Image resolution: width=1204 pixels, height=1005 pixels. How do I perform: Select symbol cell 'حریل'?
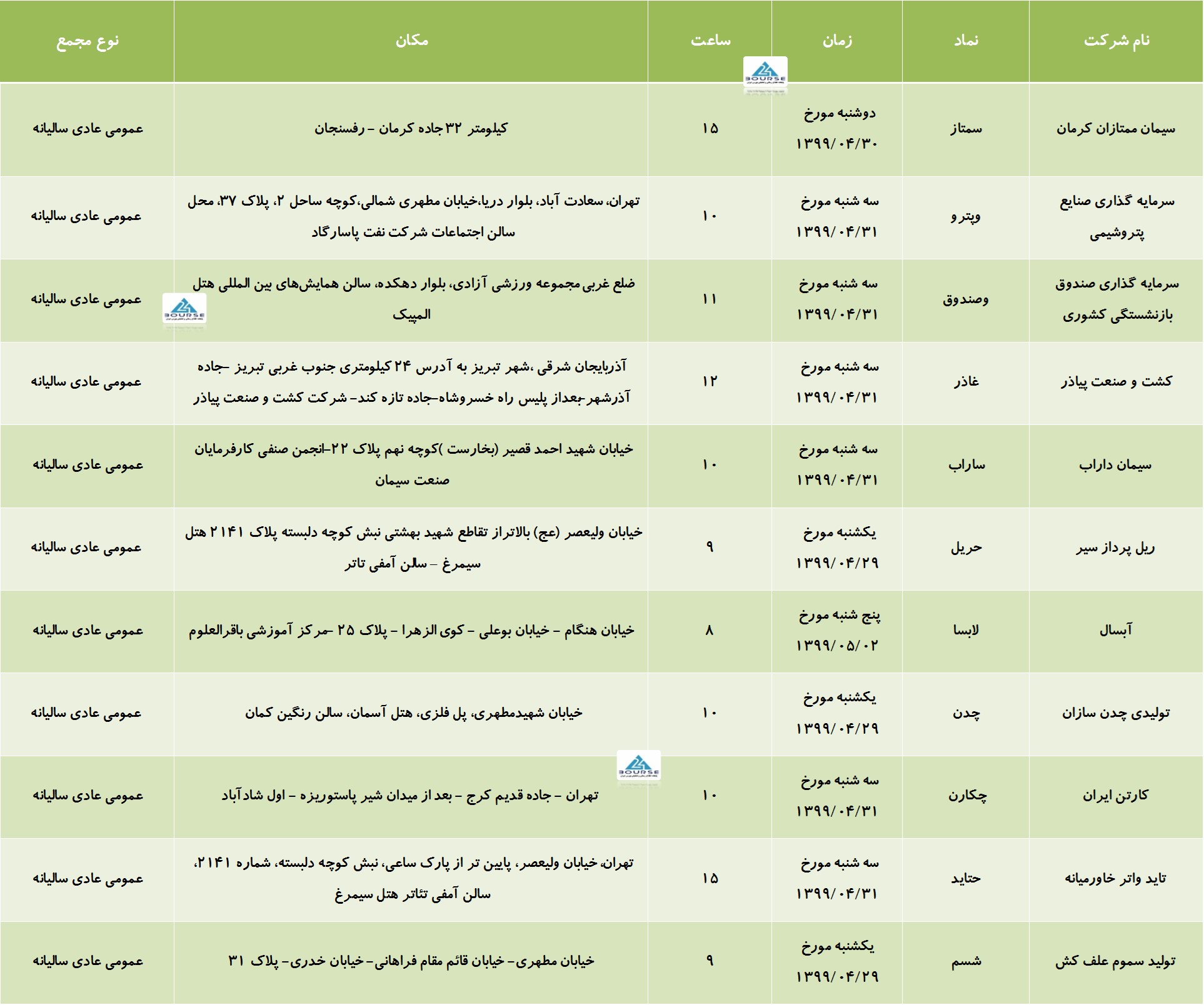point(966,548)
